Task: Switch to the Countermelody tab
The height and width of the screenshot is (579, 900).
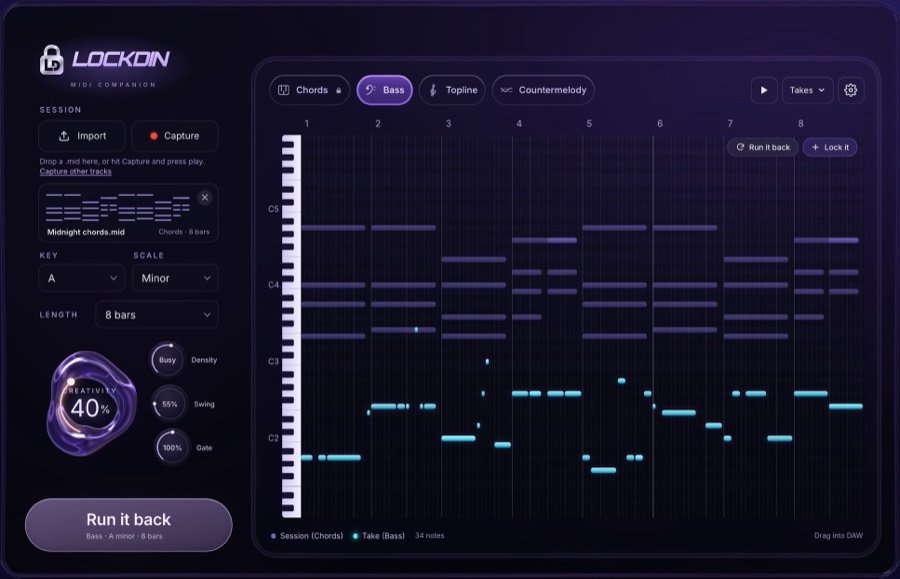Action: [x=543, y=90]
